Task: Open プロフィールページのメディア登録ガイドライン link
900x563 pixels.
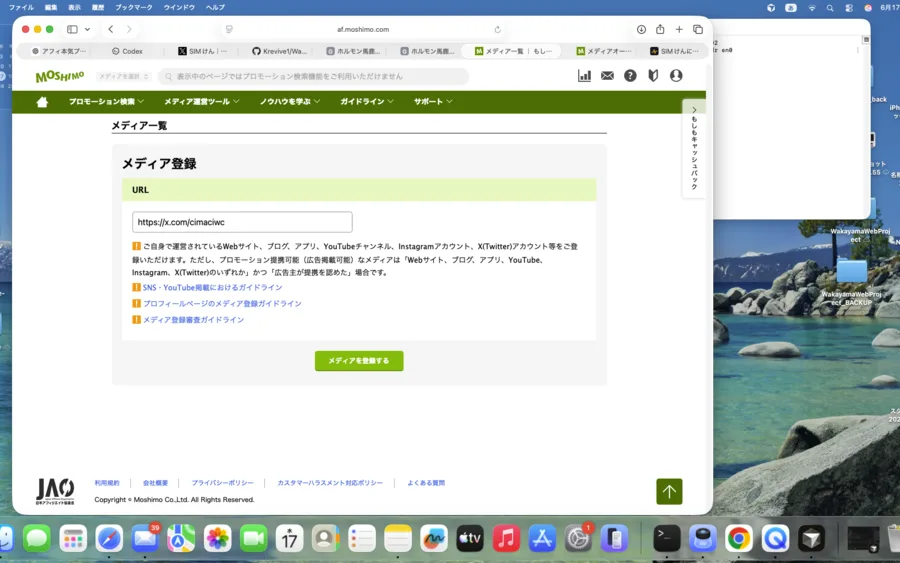Action: (x=222, y=304)
